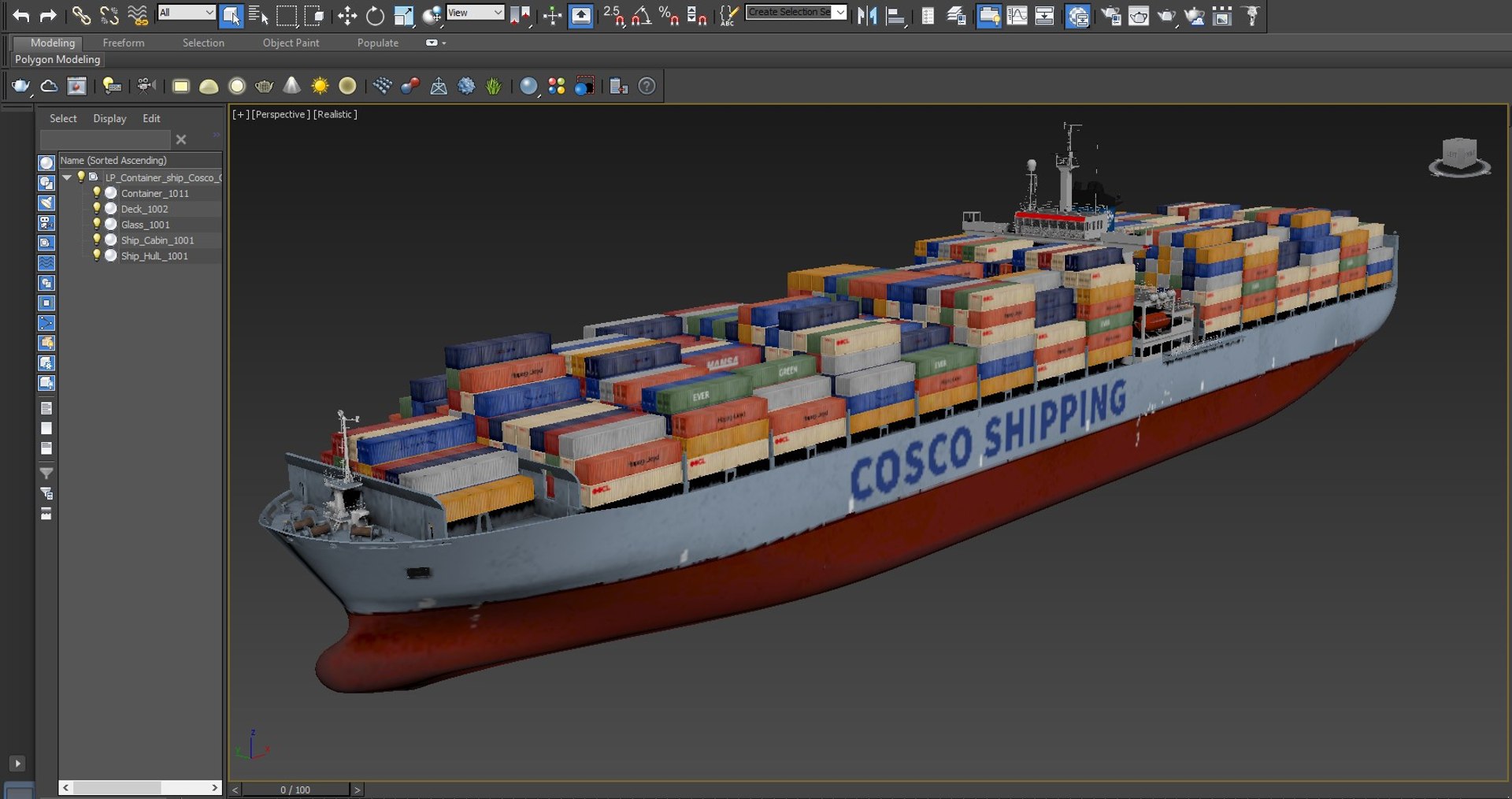Activate the Select and Link tool
The height and width of the screenshot is (799, 1512).
point(81,15)
